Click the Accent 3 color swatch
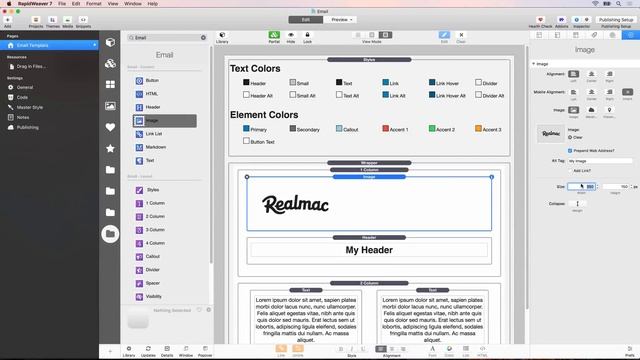 click(x=478, y=129)
